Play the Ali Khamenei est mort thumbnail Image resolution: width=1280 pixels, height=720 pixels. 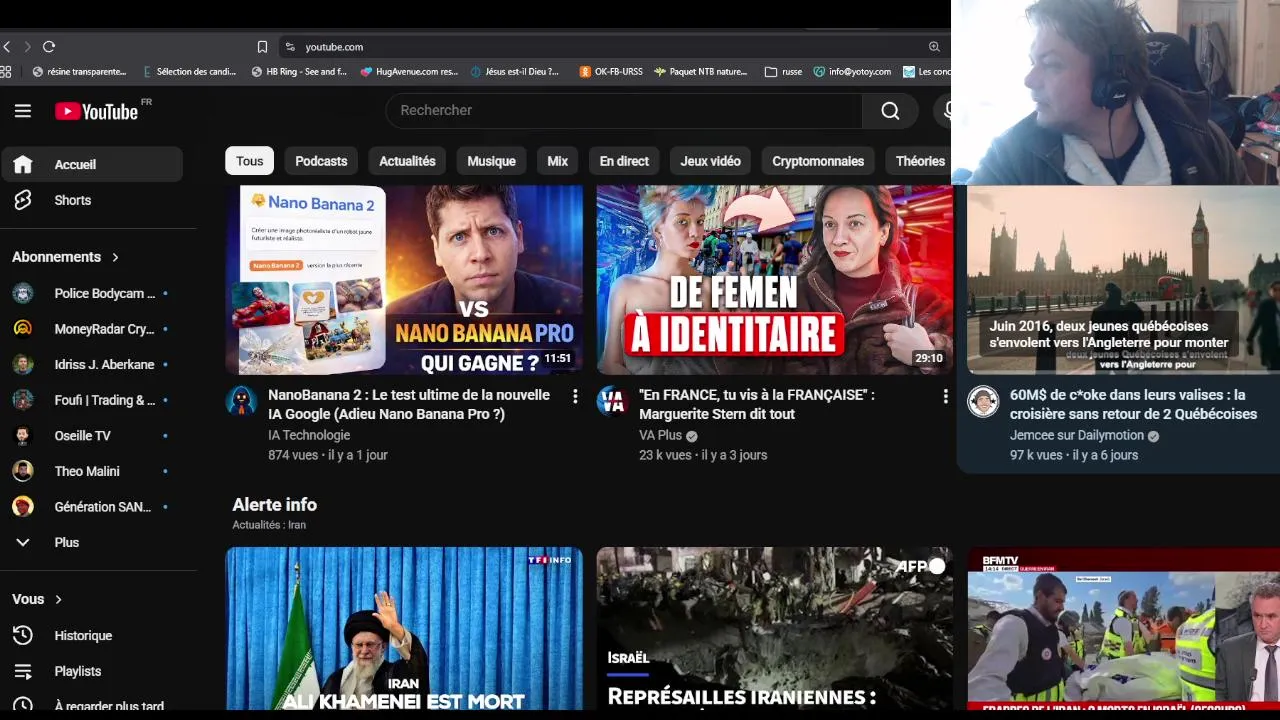point(404,628)
